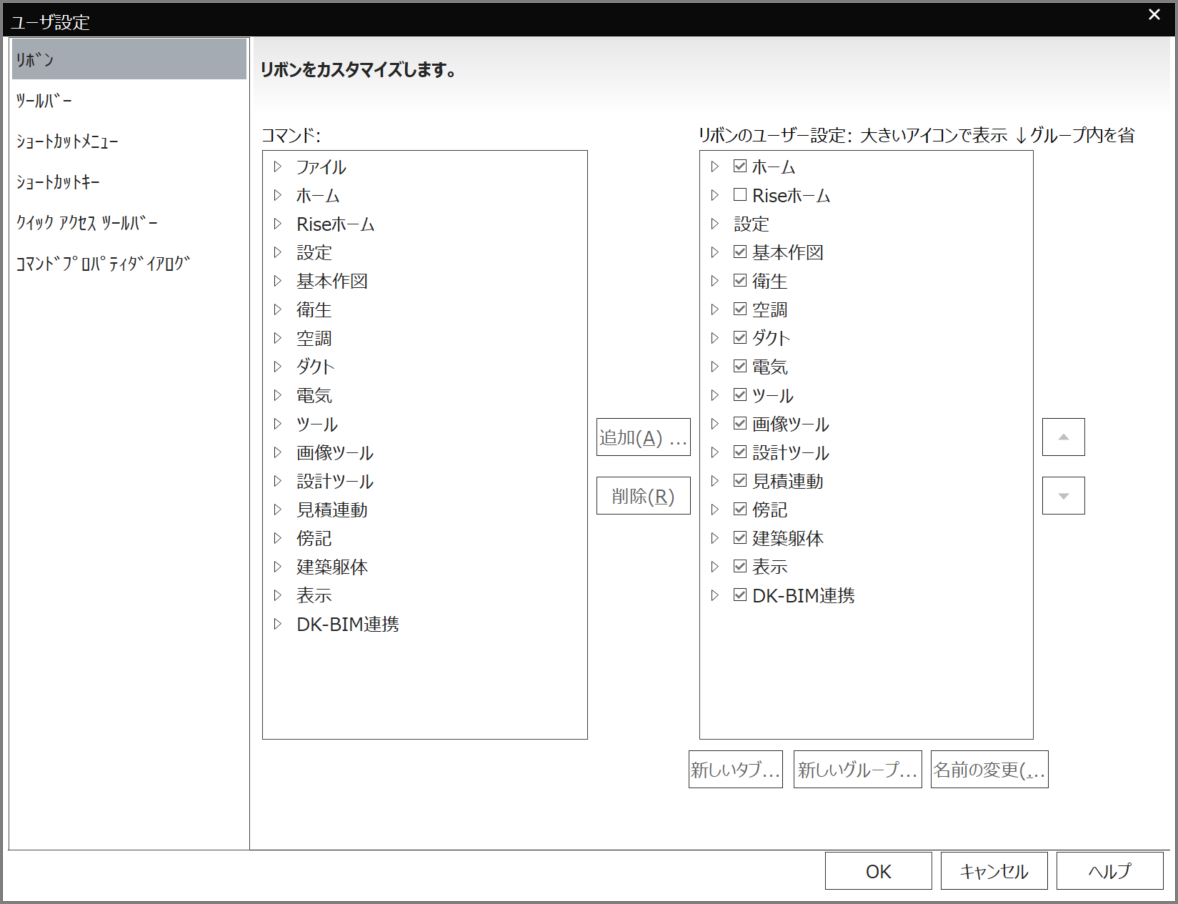
Task: Close the ユーザ設定 dialog window
Action: (1154, 14)
